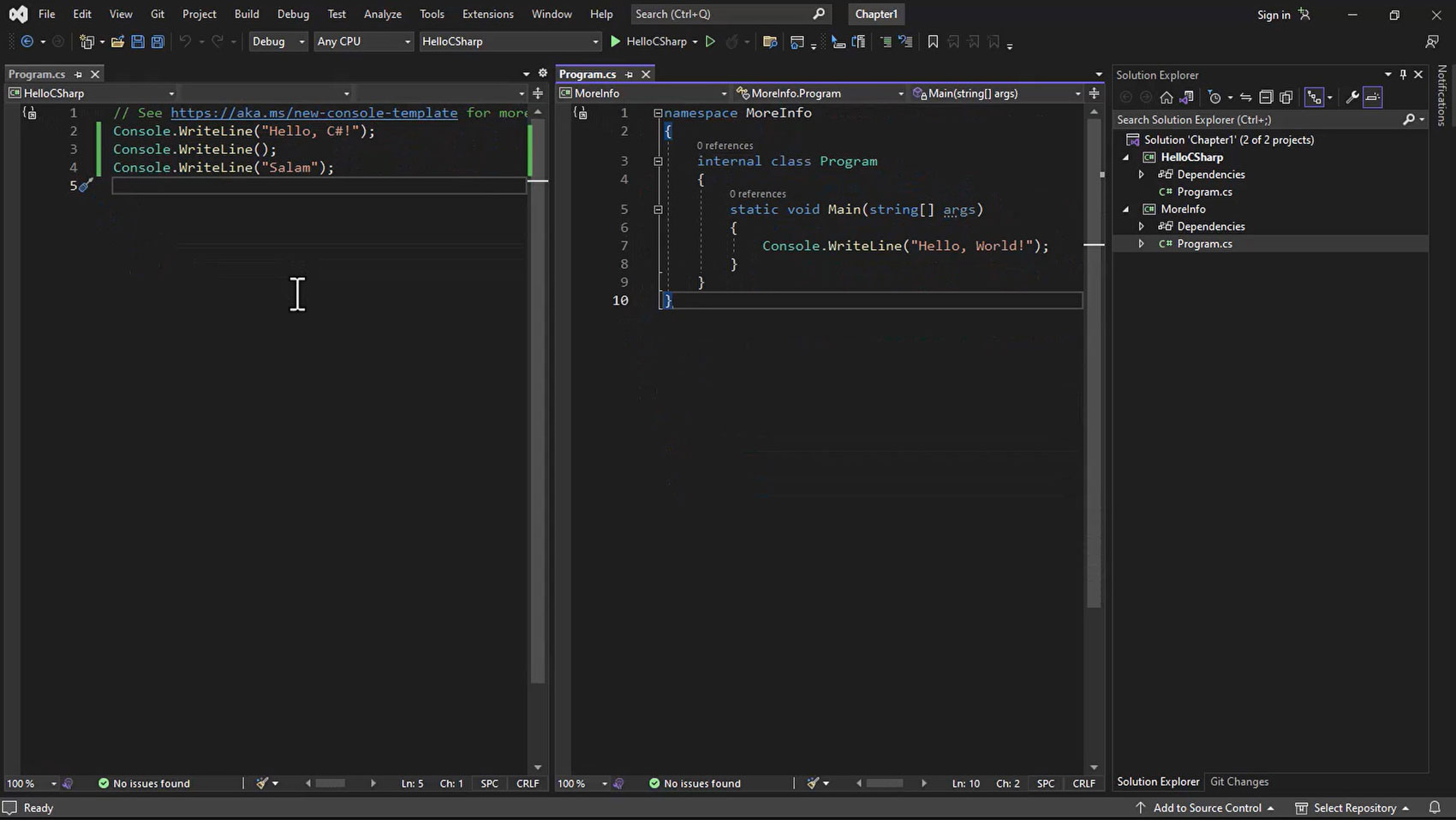
Task: Open the File menu
Action: pyautogui.click(x=46, y=14)
